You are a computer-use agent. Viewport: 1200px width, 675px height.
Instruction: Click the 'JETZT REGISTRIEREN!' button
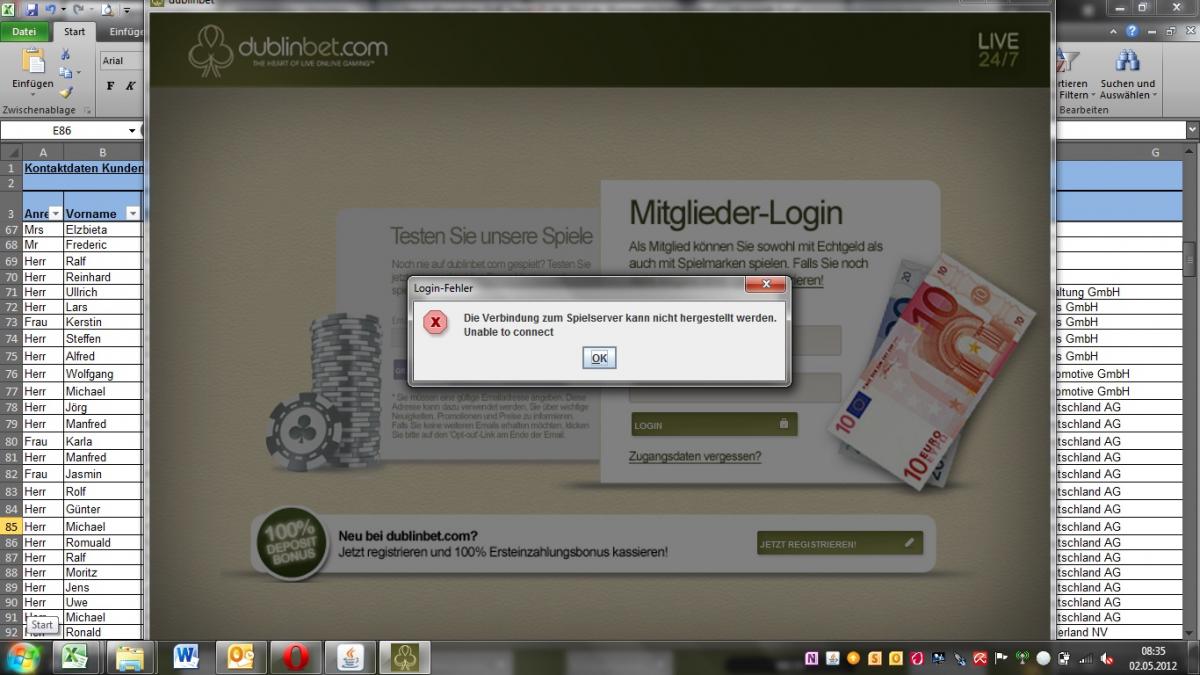[840, 544]
